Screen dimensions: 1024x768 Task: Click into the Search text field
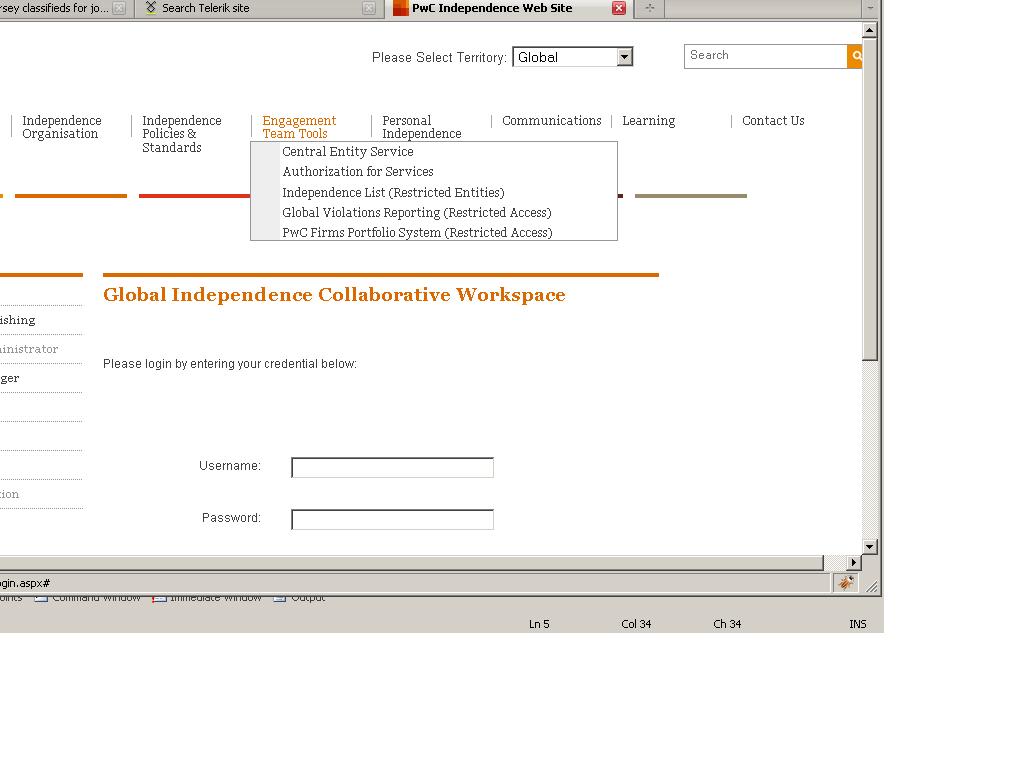(765, 56)
